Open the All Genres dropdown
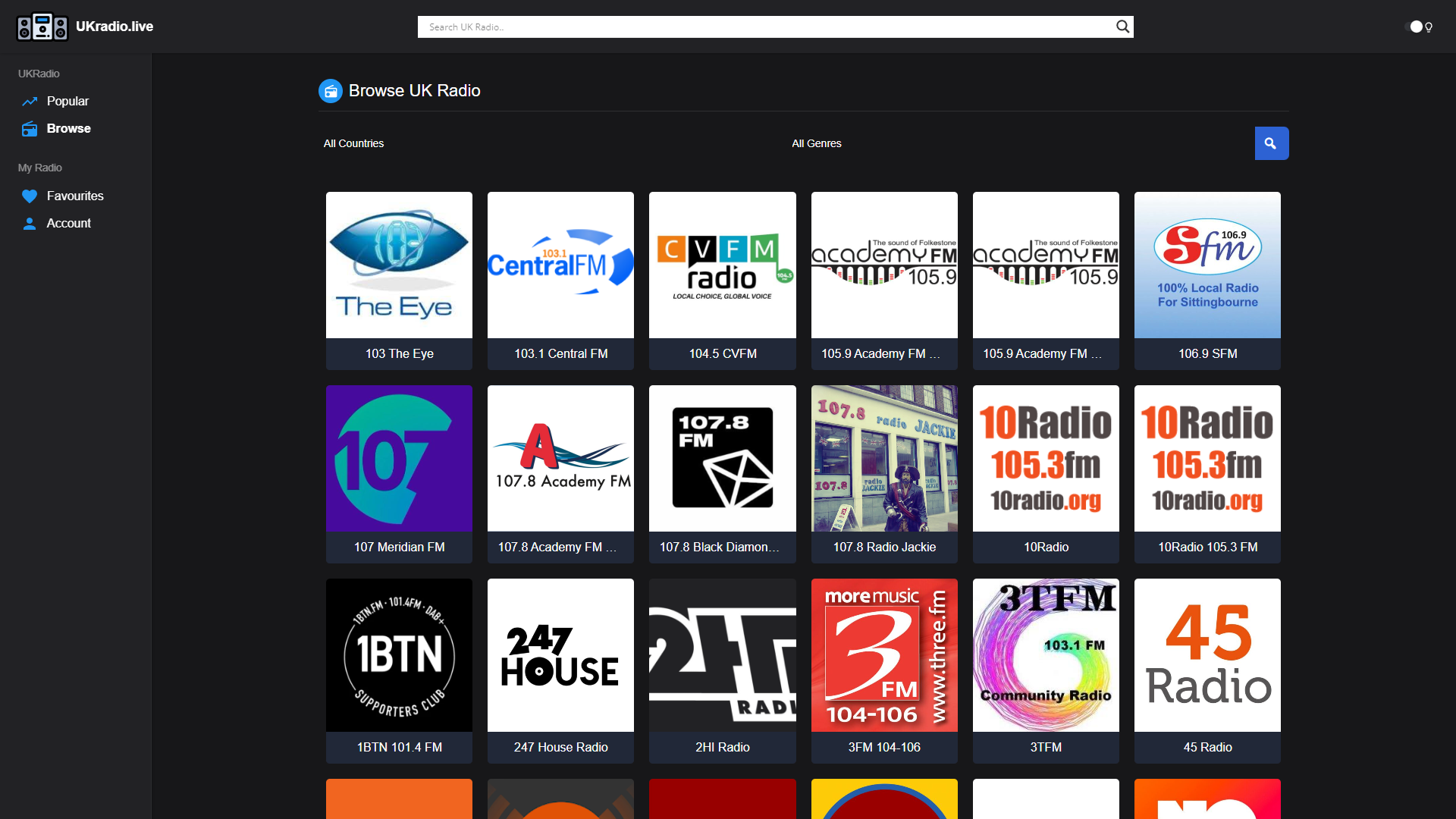1456x819 pixels. click(x=816, y=143)
